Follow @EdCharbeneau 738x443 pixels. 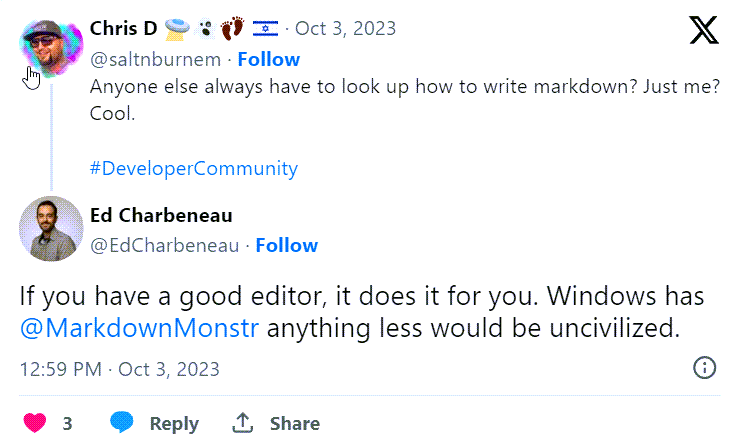287,245
